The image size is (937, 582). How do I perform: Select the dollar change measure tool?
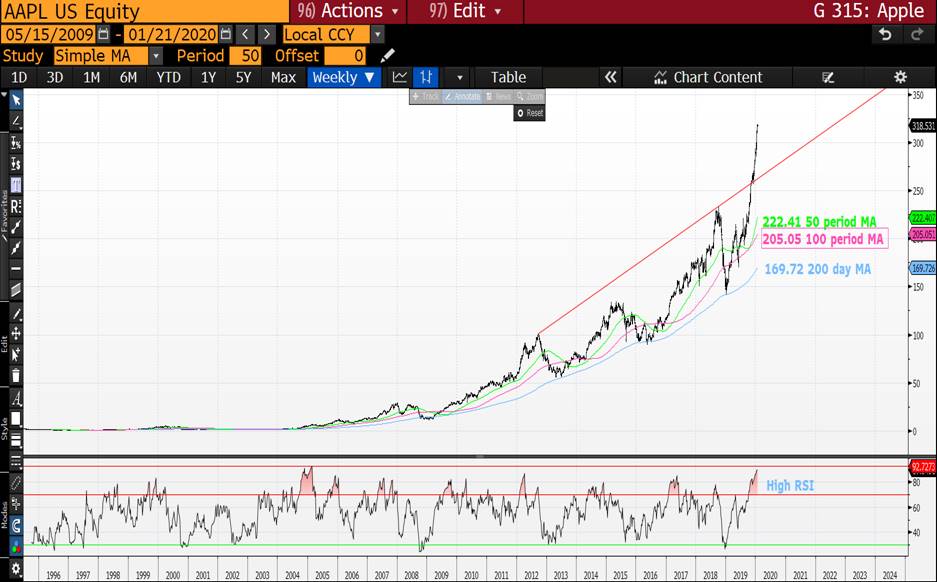pos(16,164)
